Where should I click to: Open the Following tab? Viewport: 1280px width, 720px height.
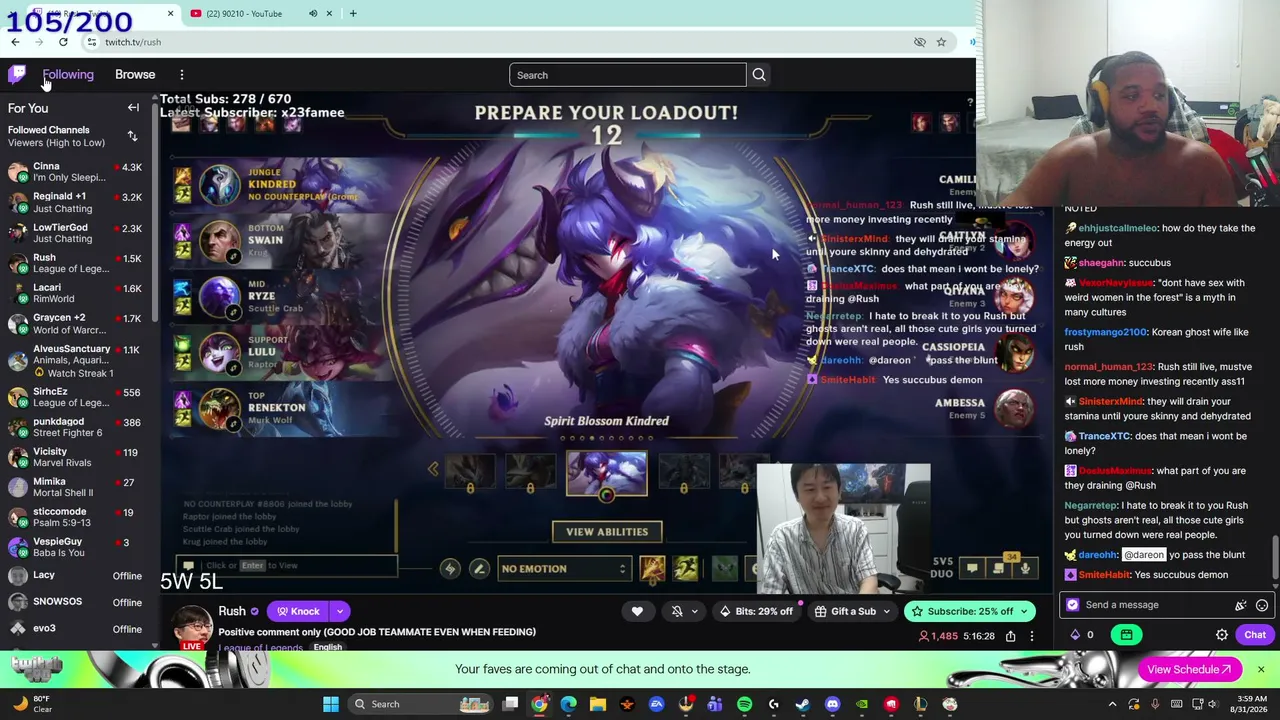[x=68, y=74]
